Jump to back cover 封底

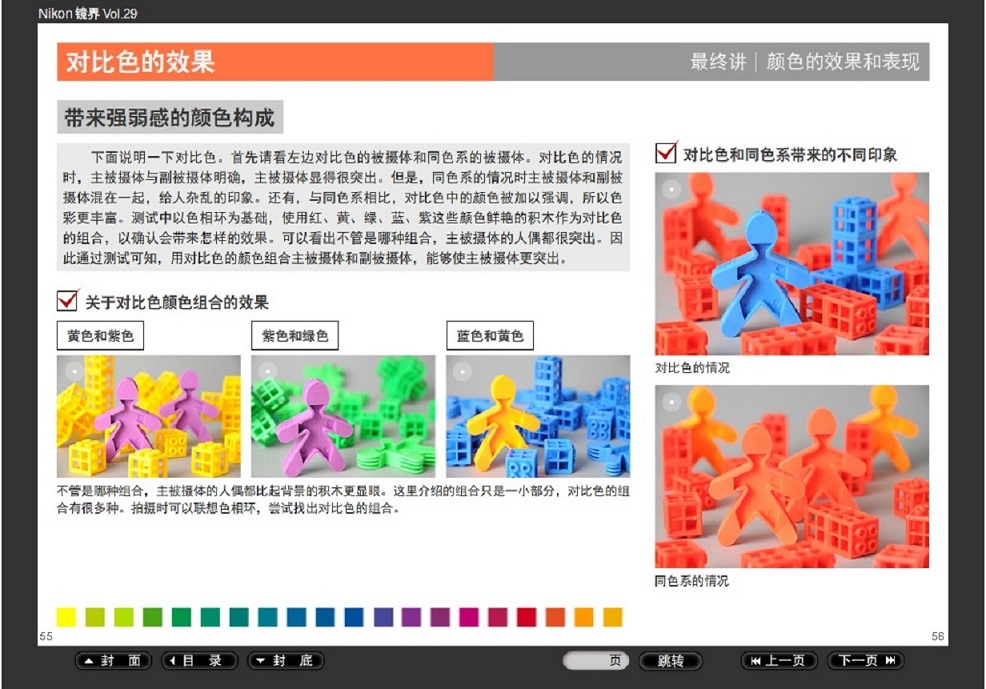[285, 661]
